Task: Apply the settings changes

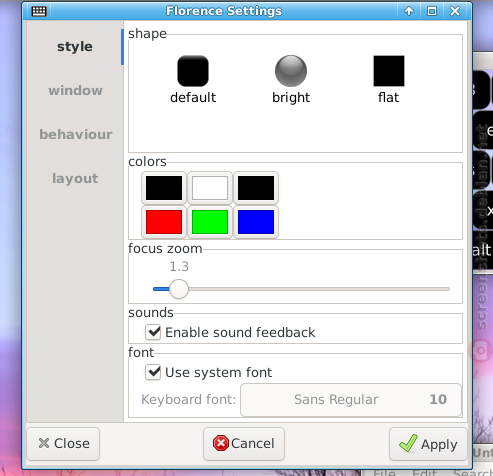Action: coord(428,444)
